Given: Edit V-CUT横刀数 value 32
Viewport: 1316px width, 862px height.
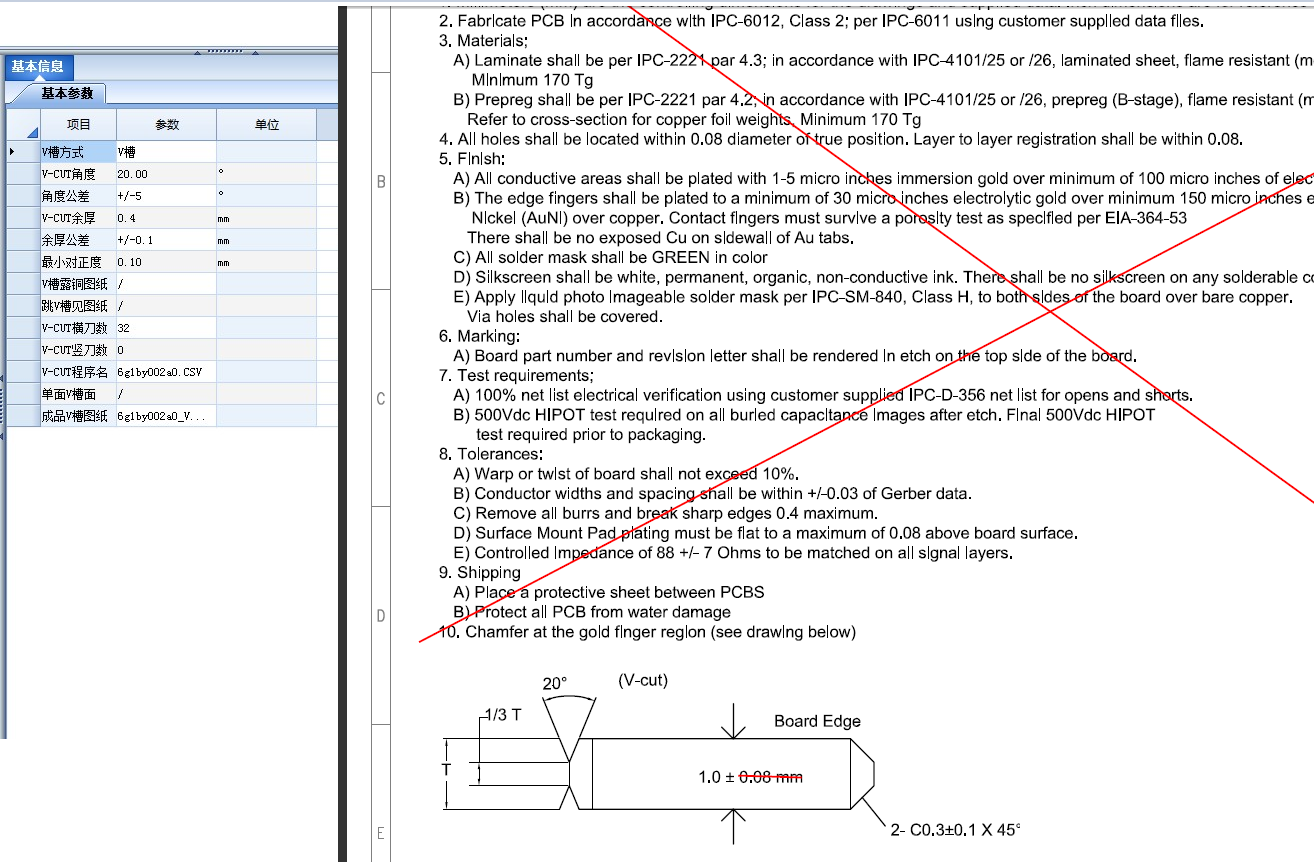Looking at the screenshot, I should click(x=166, y=328).
